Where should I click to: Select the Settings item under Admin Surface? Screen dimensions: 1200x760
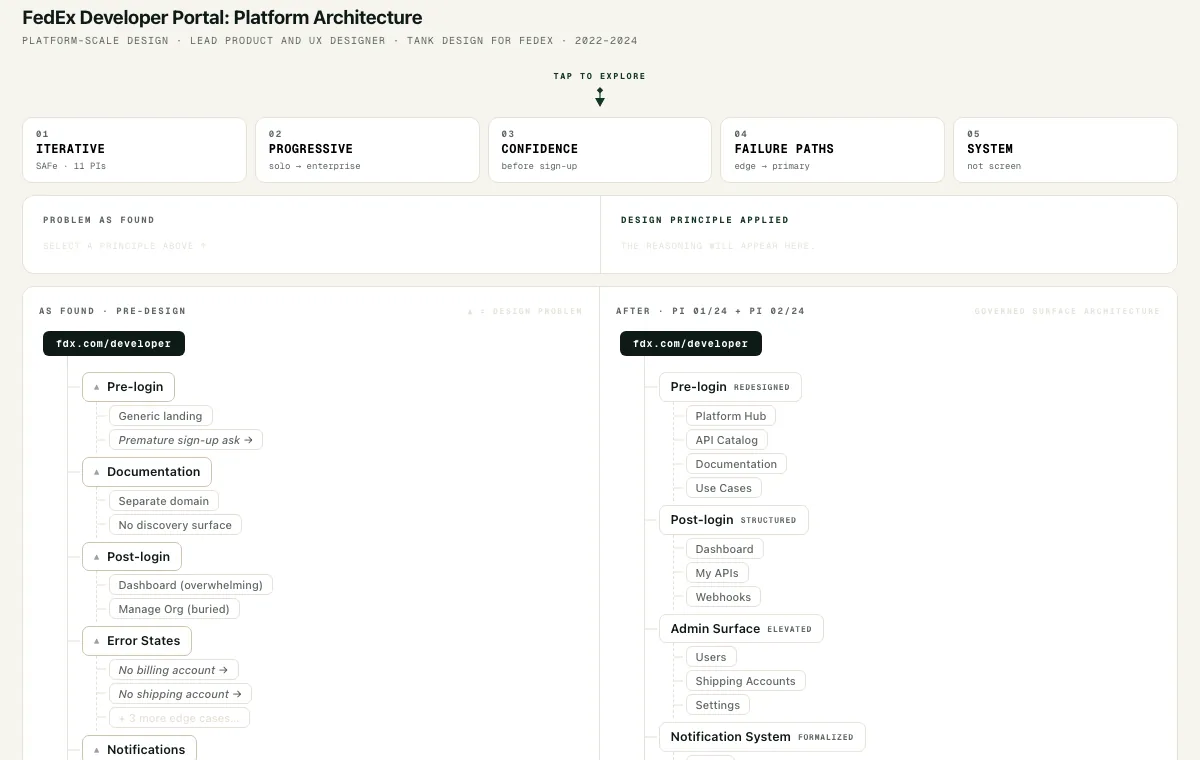pos(718,705)
